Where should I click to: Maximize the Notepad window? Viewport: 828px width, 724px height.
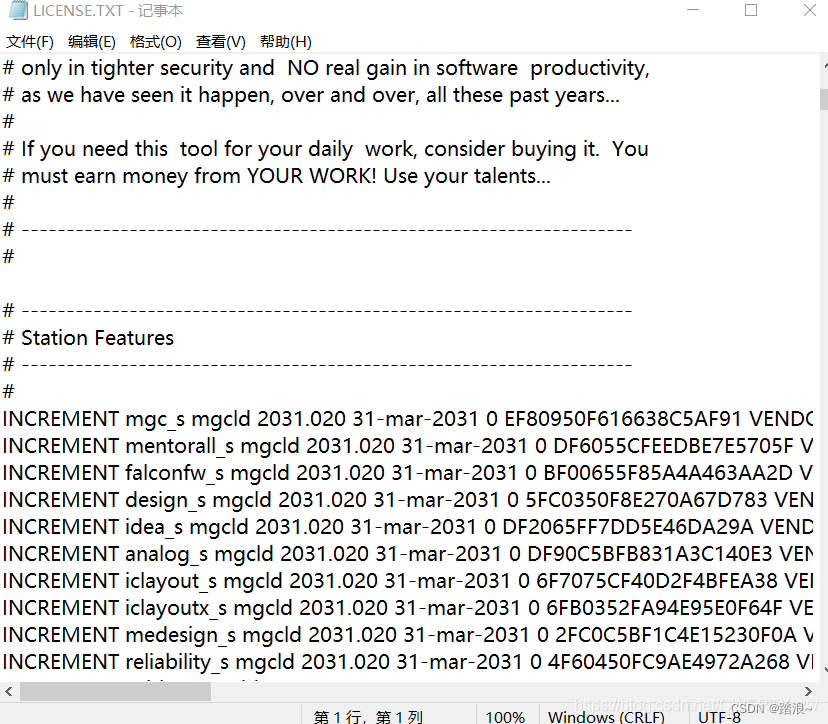tap(751, 10)
